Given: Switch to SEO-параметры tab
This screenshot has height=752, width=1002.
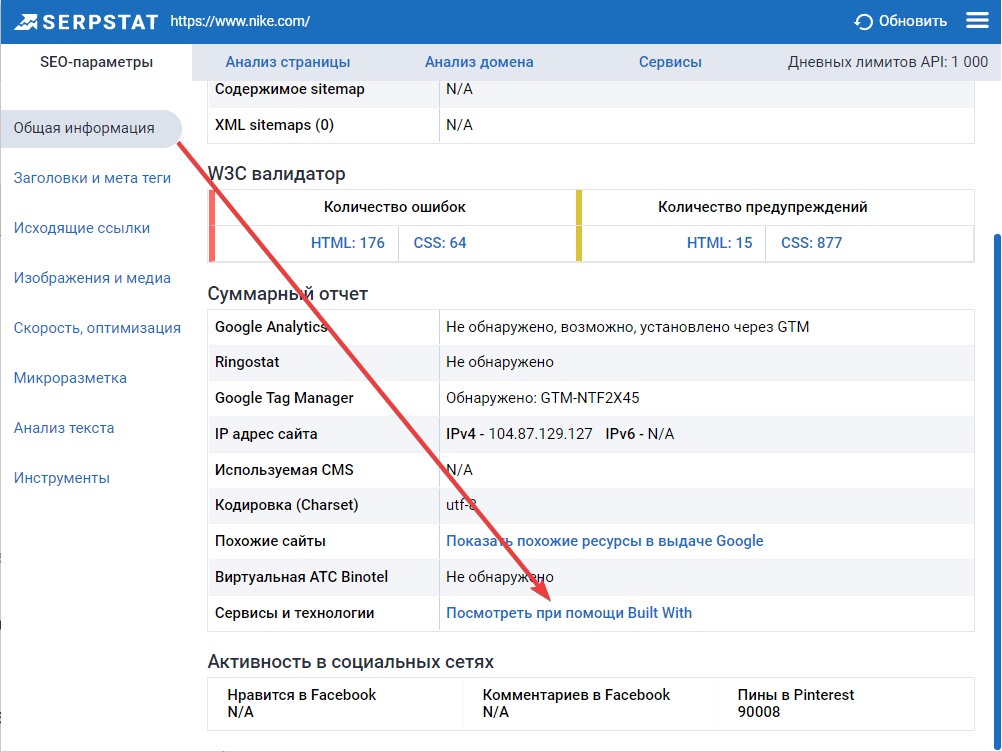Looking at the screenshot, I should (96, 62).
